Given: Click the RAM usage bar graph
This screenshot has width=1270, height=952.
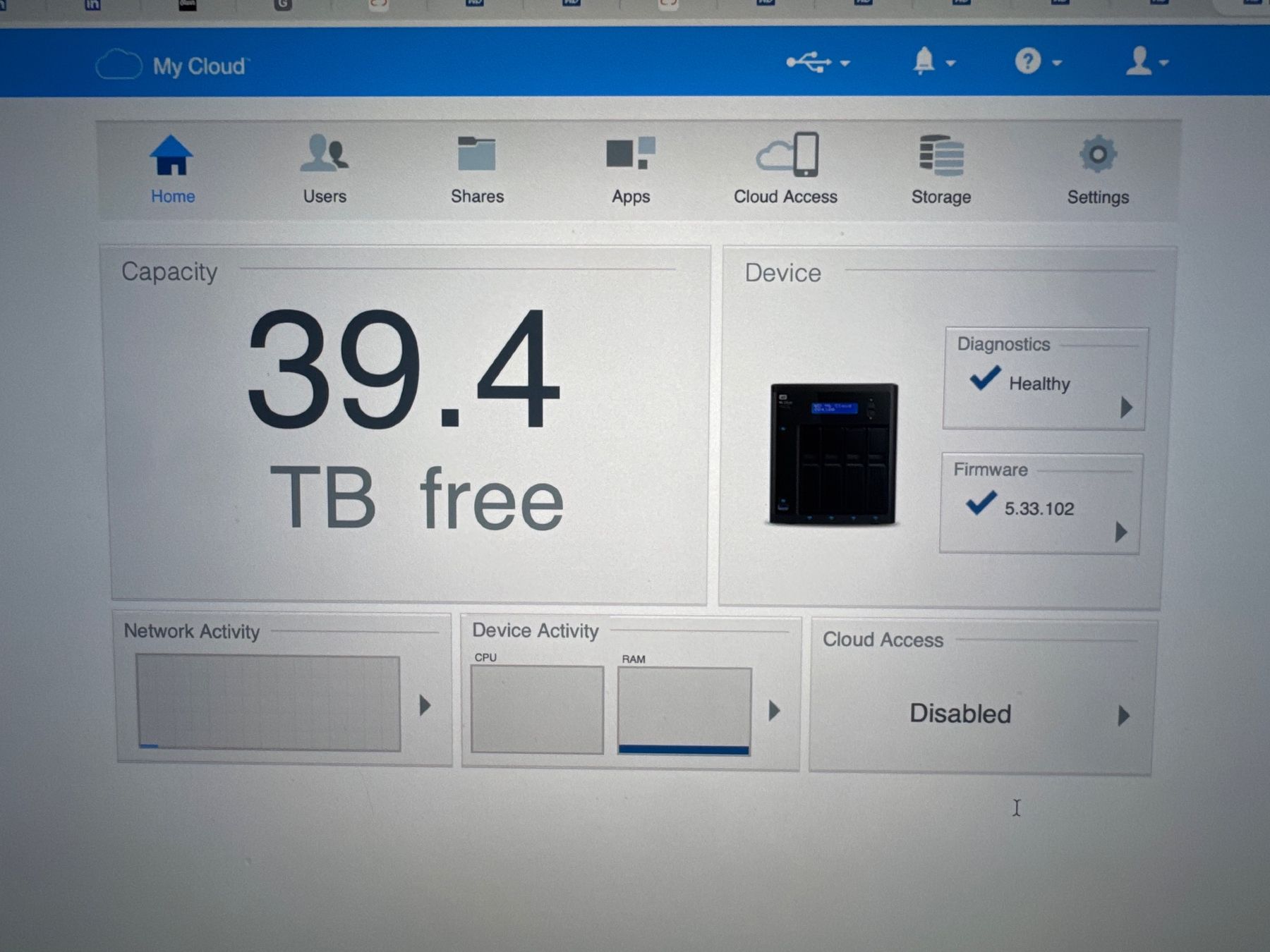Looking at the screenshot, I should 684,712.
